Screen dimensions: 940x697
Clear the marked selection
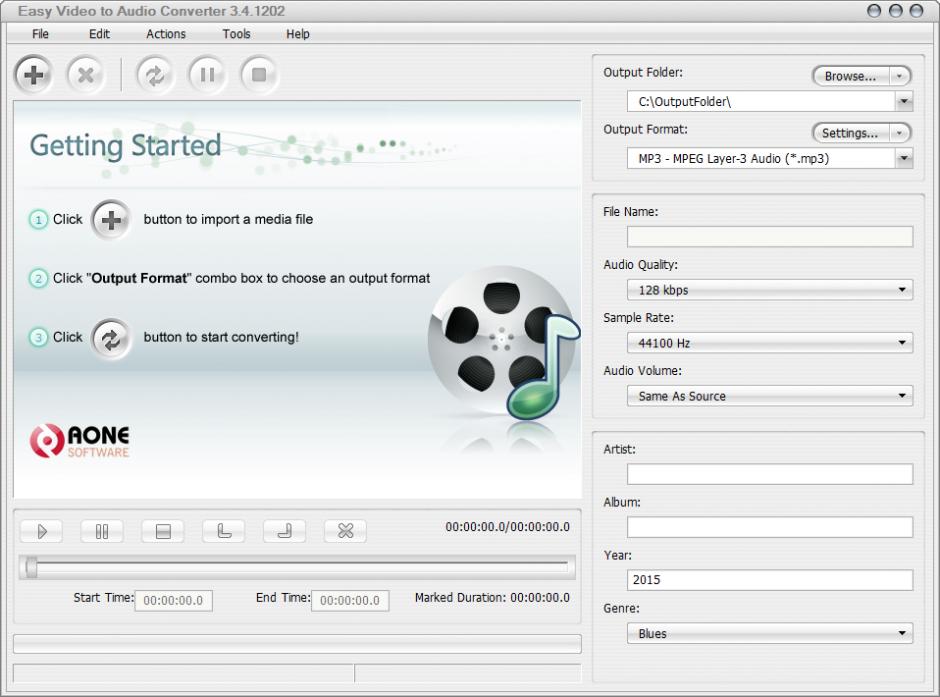[345, 531]
